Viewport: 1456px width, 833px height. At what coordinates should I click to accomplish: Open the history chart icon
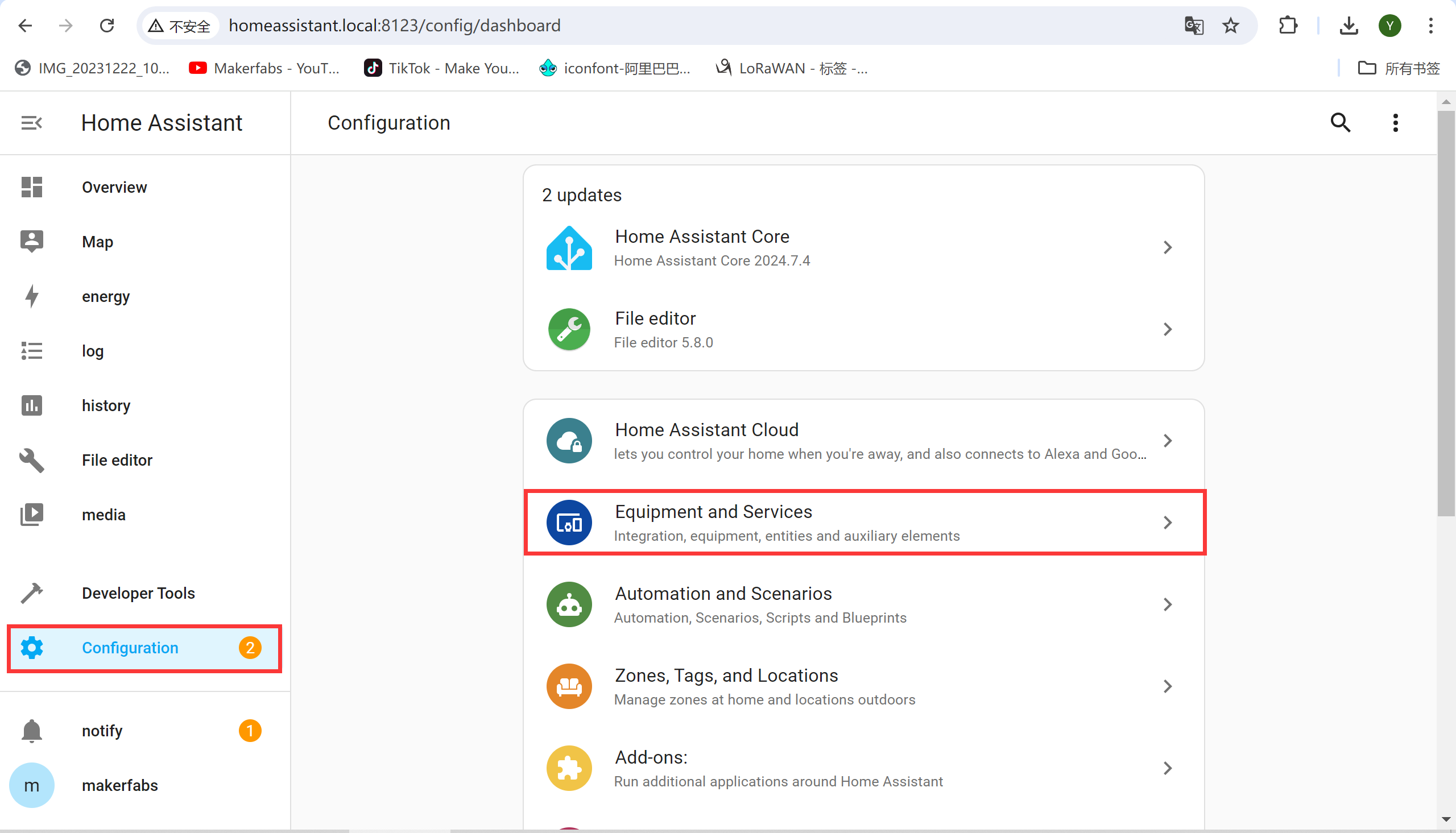pyautogui.click(x=31, y=405)
